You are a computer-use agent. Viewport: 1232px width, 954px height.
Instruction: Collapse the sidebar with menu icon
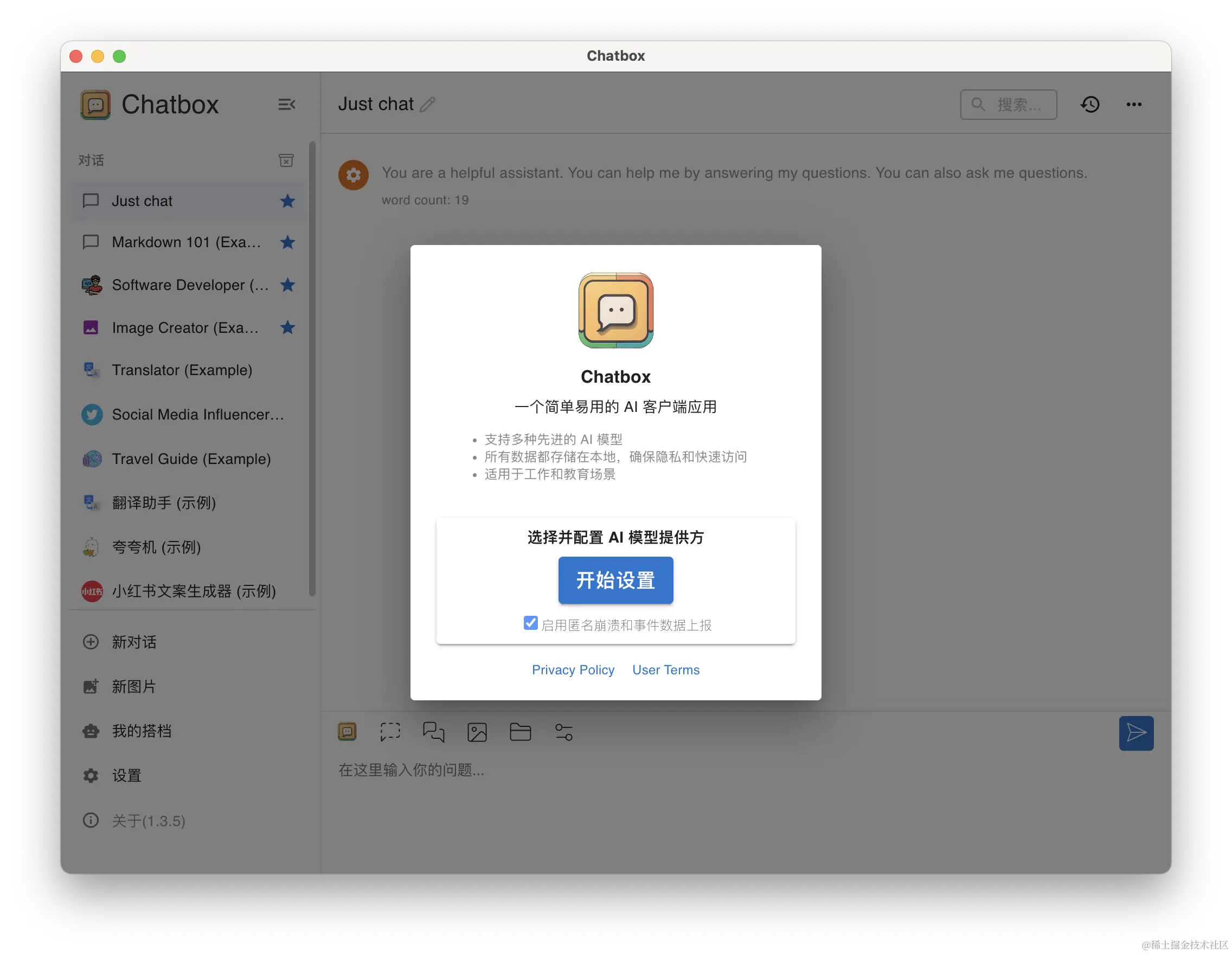click(286, 104)
